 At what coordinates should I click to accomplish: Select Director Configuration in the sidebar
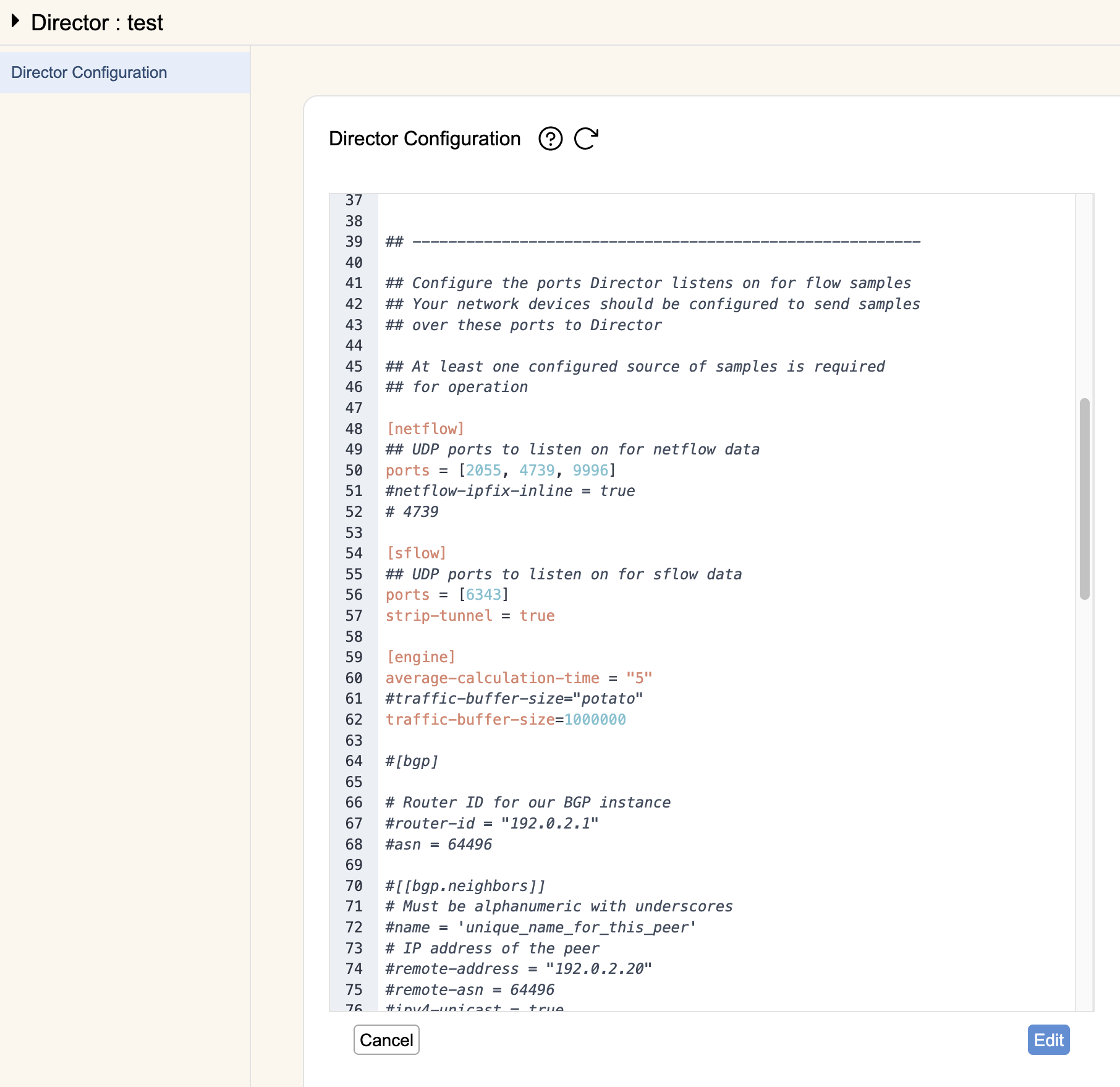coord(125,72)
